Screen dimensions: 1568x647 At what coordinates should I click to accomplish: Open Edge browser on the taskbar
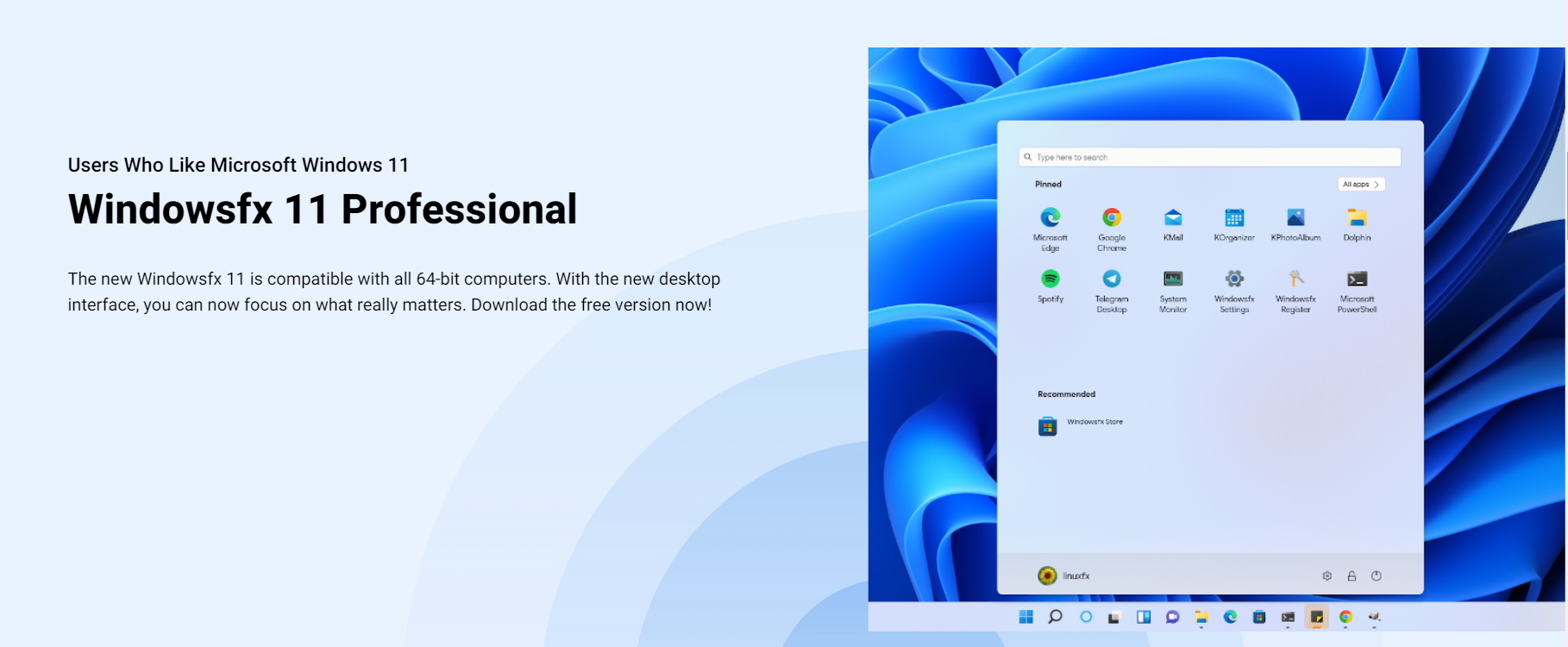(1230, 617)
